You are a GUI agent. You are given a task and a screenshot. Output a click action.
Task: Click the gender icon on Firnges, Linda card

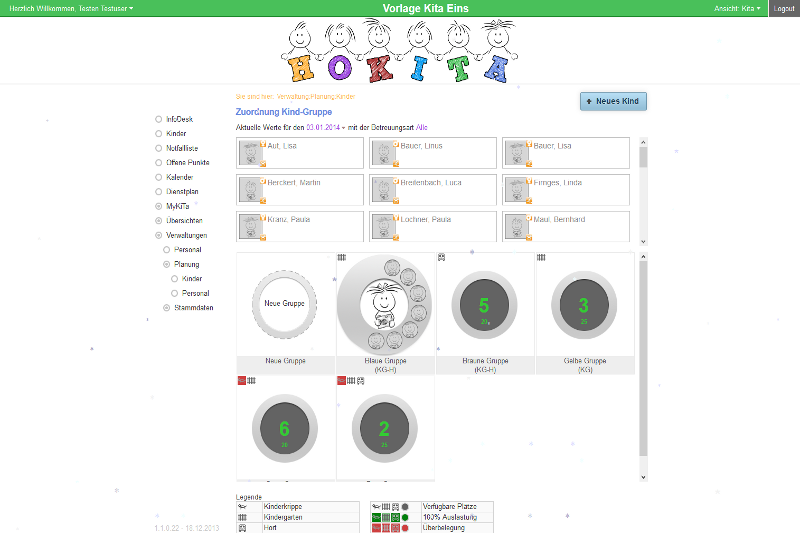(x=529, y=181)
